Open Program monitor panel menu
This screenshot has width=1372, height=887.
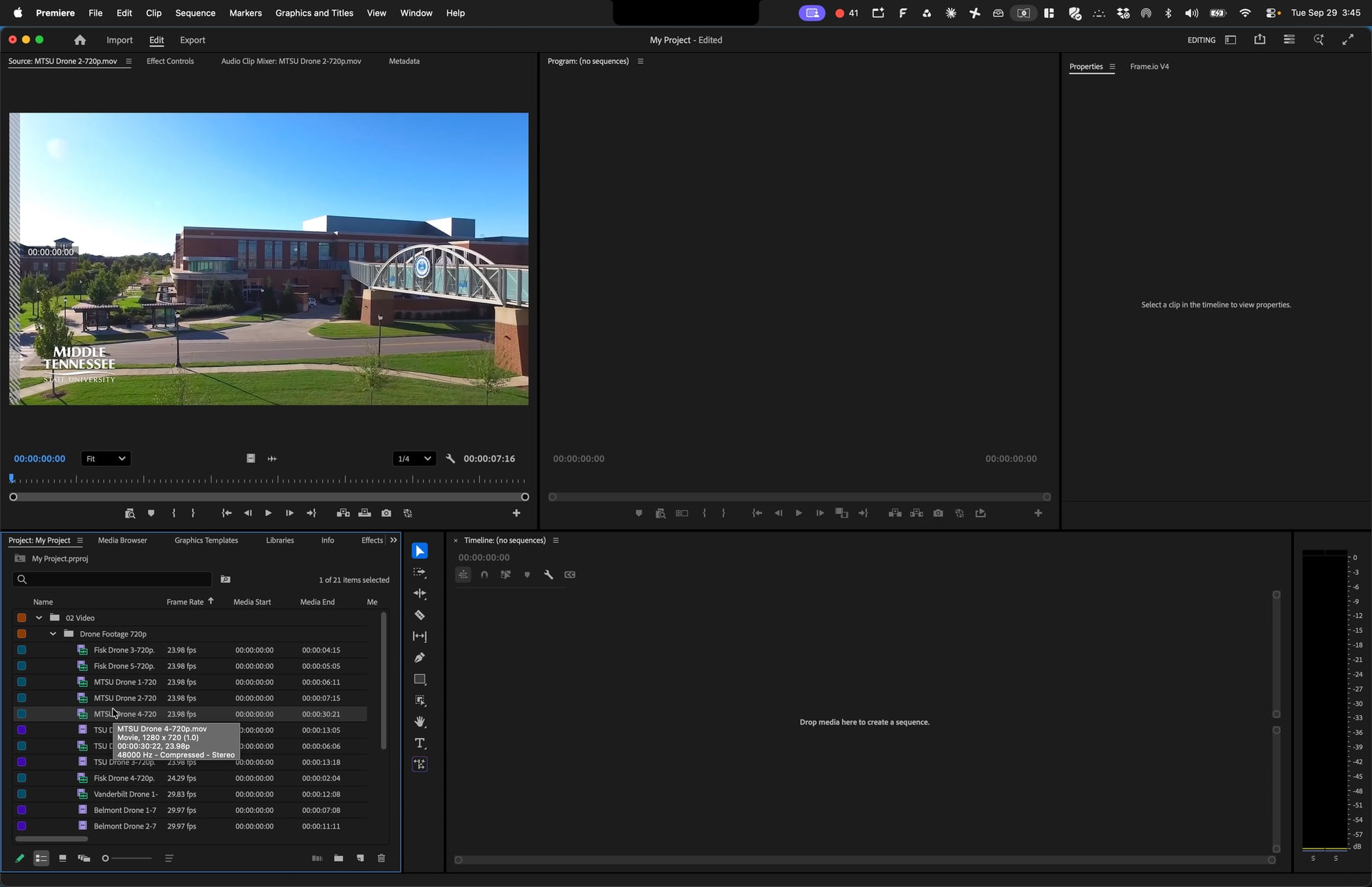(640, 61)
